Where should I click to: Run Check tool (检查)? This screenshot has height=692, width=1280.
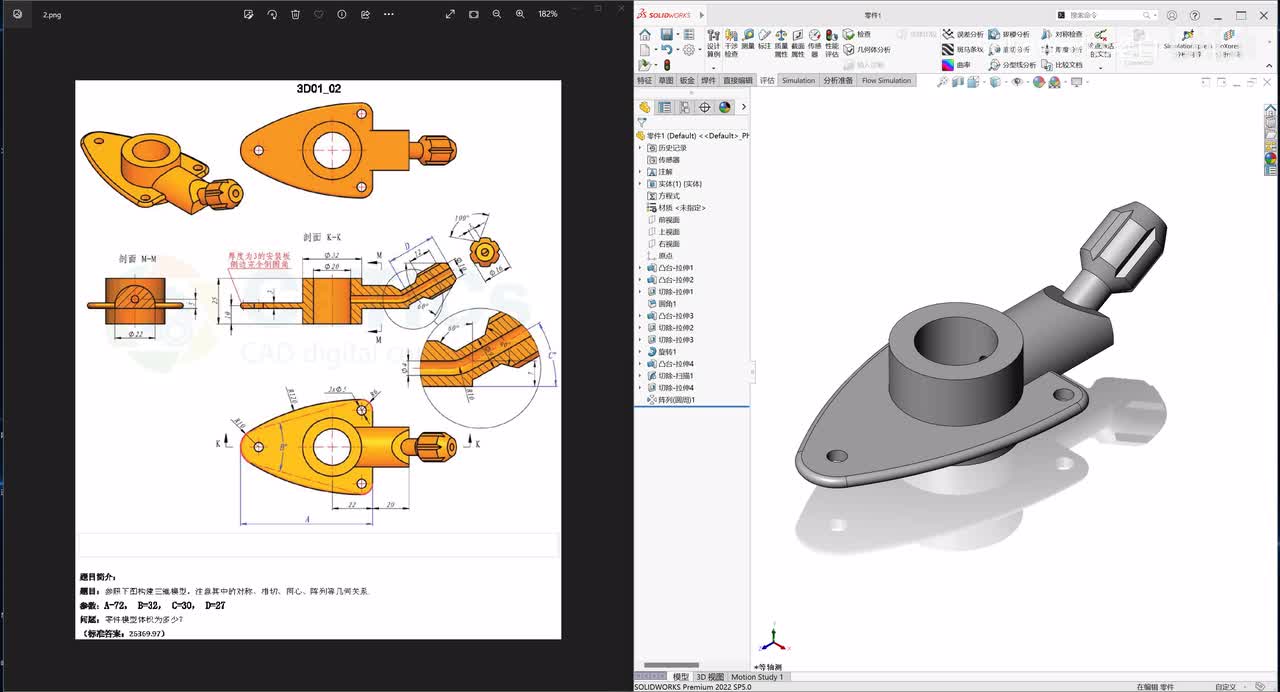click(x=857, y=35)
